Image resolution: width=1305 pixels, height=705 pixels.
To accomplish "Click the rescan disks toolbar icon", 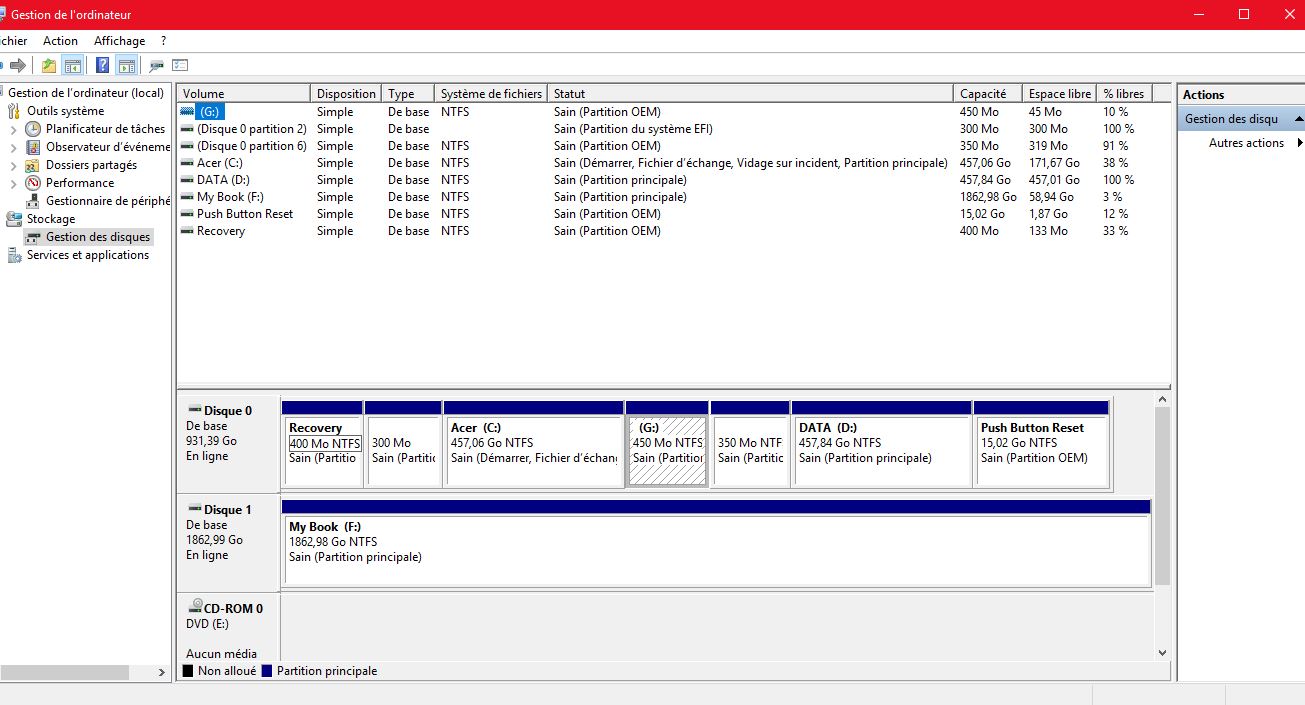I will (156, 66).
